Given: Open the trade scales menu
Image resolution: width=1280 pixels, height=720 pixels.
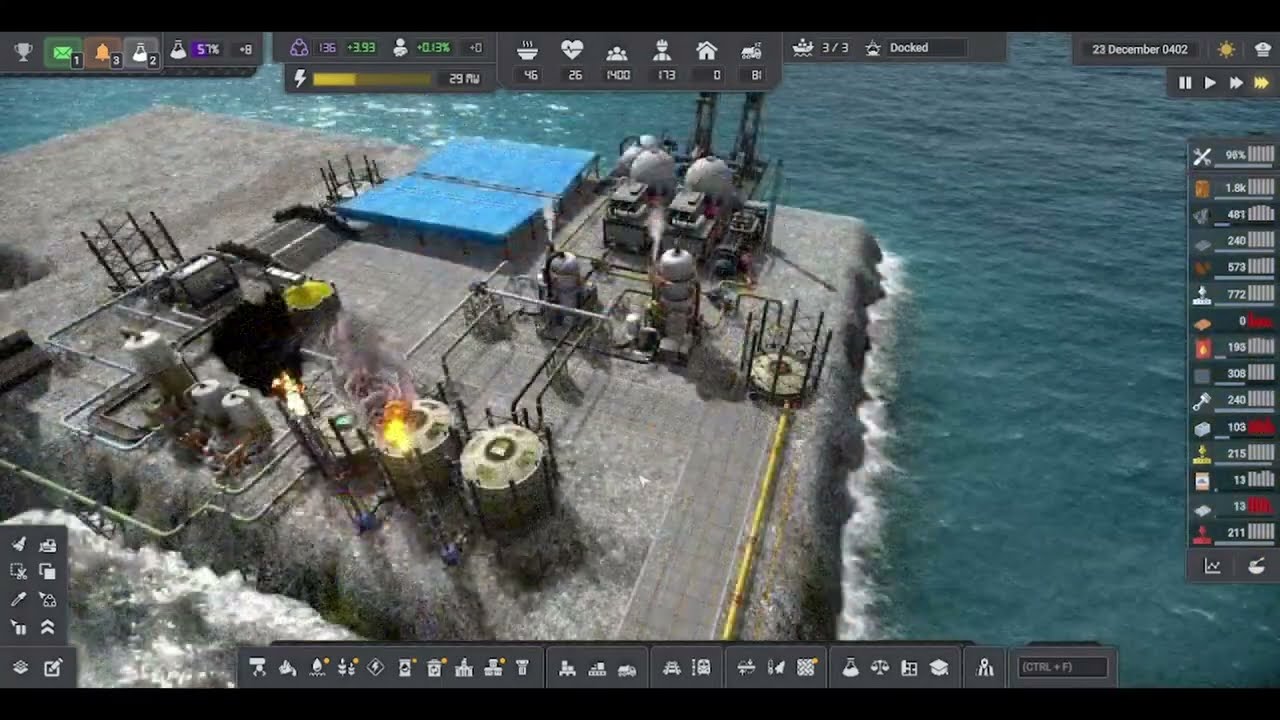Looking at the screenshot, I should 880,668.
